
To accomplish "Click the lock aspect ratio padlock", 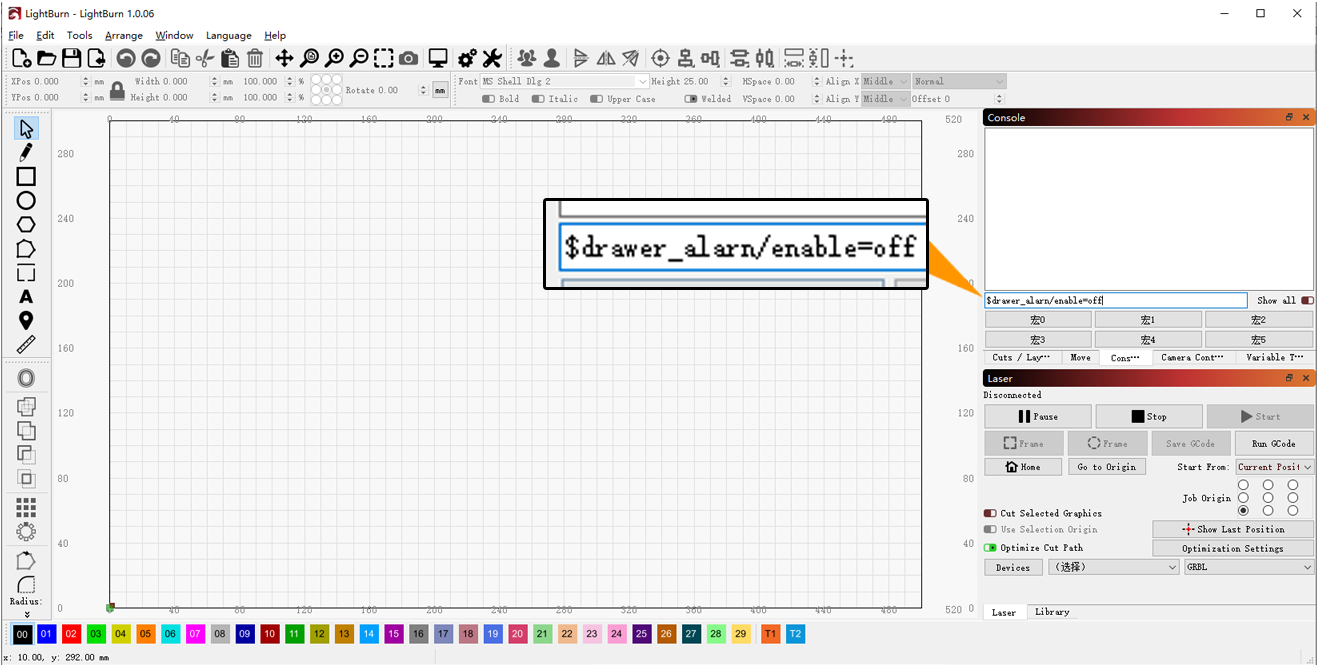I will [117, 90].
